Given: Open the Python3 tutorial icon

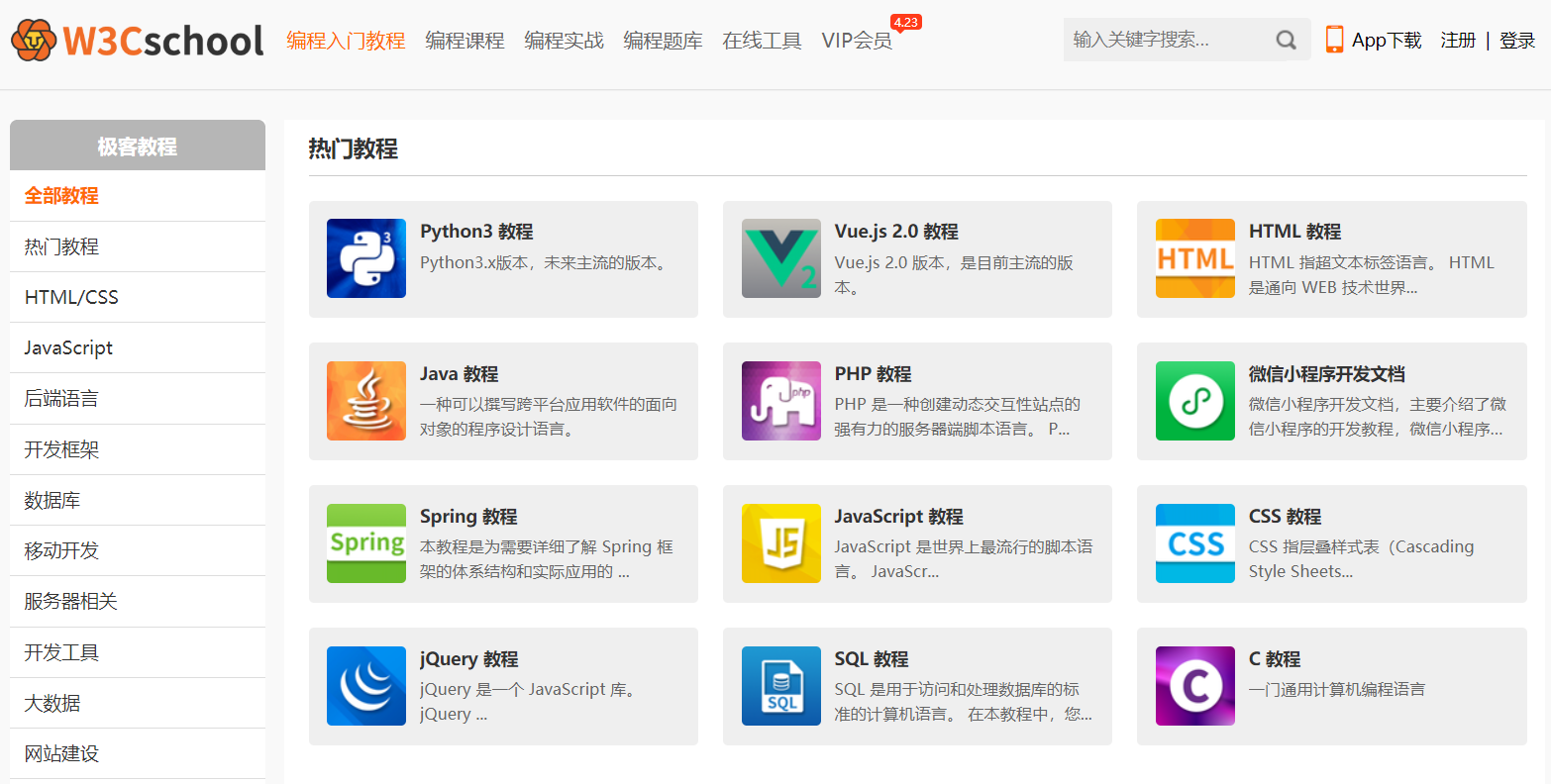Looking at the screenshot, I should (366, 258).
